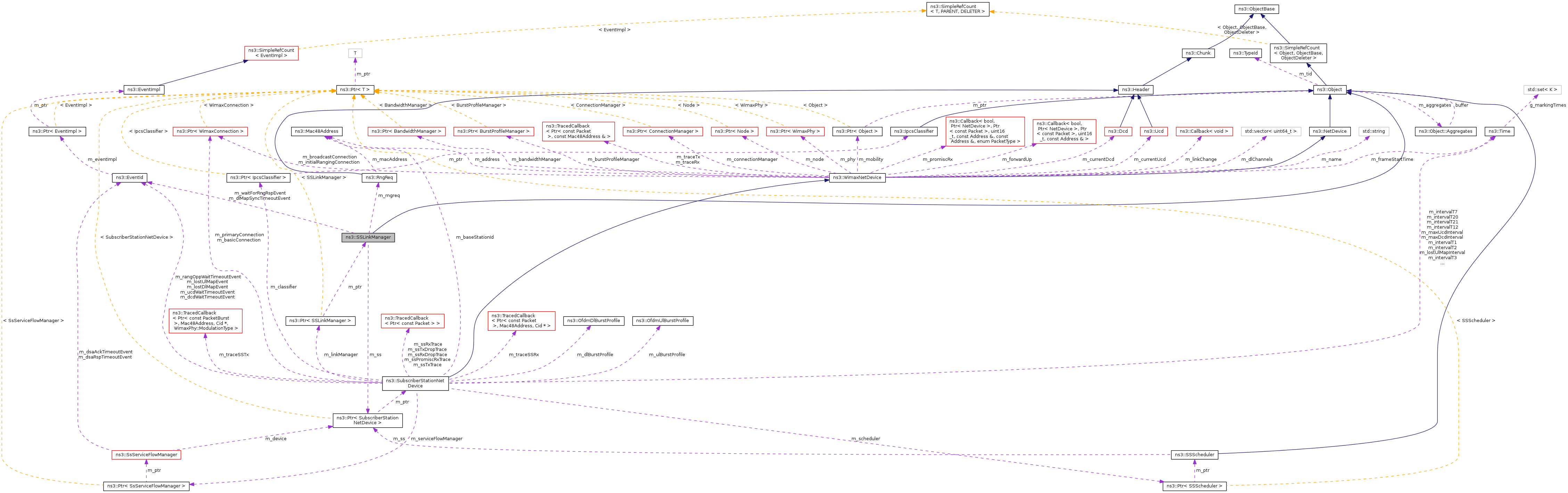The width and height of the screenshot is (1568, 493).
Task: Click the gray T template node
Action: 355,53
